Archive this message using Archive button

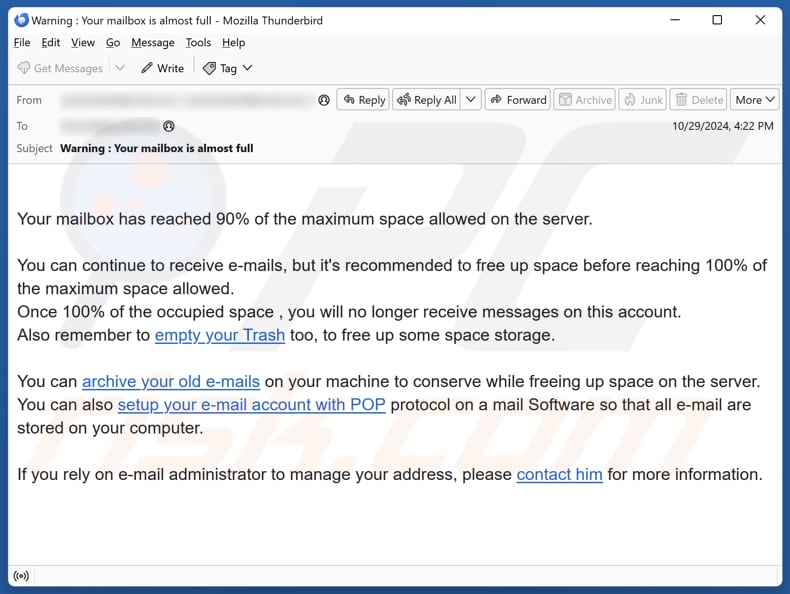tap(585, 100)
